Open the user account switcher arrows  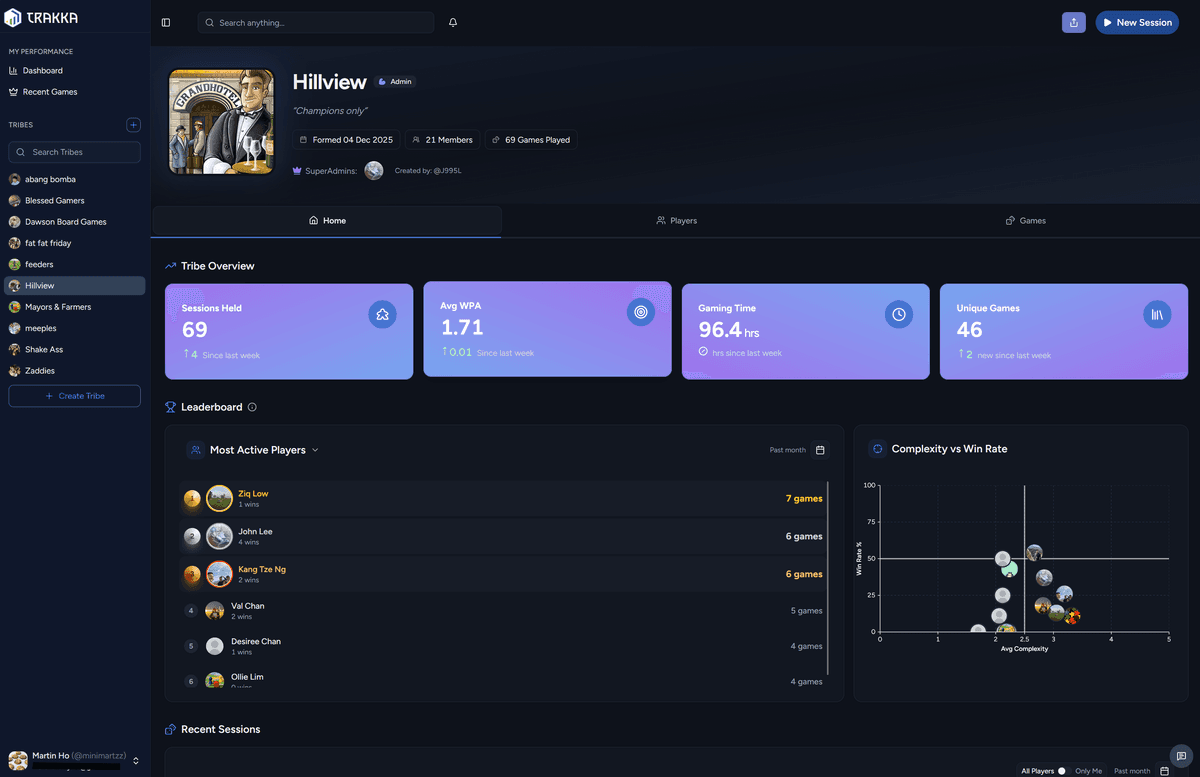point(136,761)
